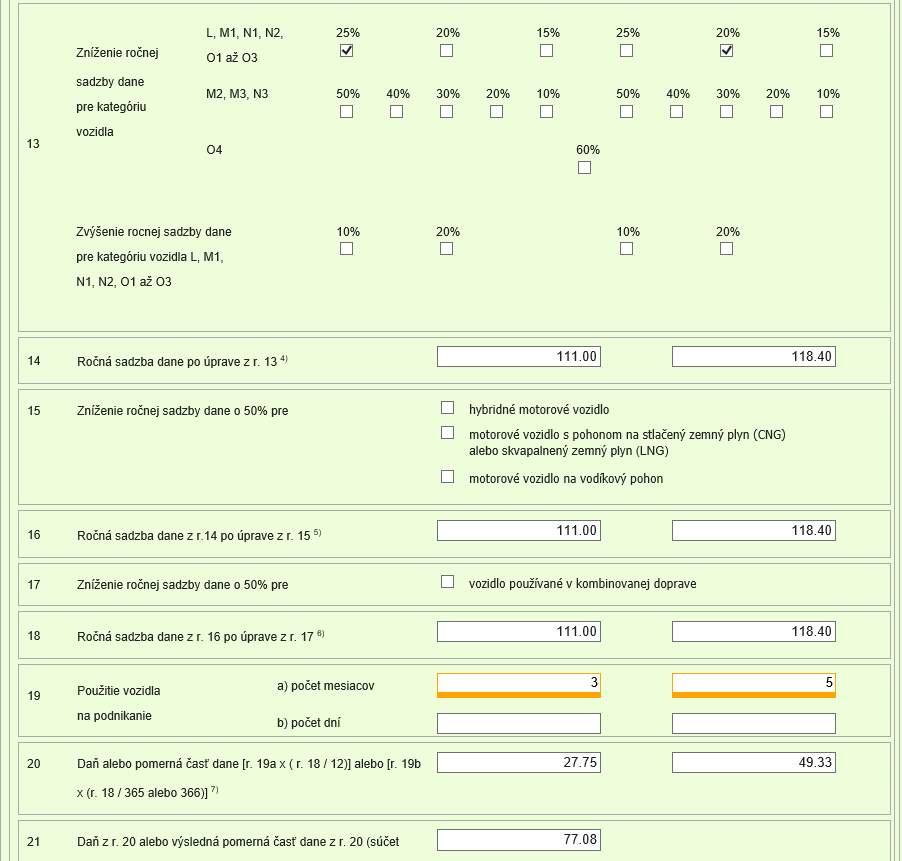Click the 'a) počet mesiacov' label
Screen dimensions: 902x861
pos(326,686)
